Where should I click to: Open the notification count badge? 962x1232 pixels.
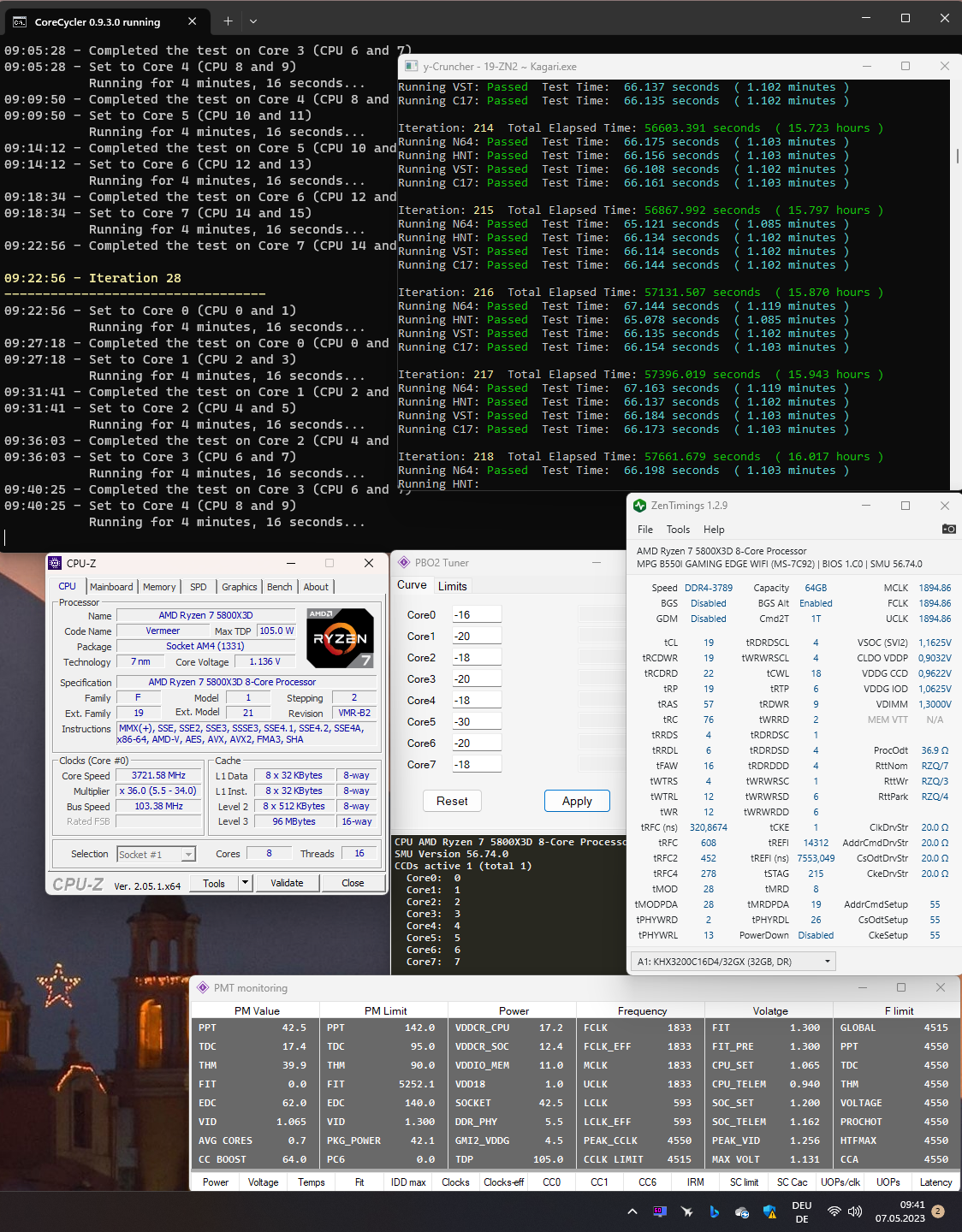click(x=938, y=1211)
